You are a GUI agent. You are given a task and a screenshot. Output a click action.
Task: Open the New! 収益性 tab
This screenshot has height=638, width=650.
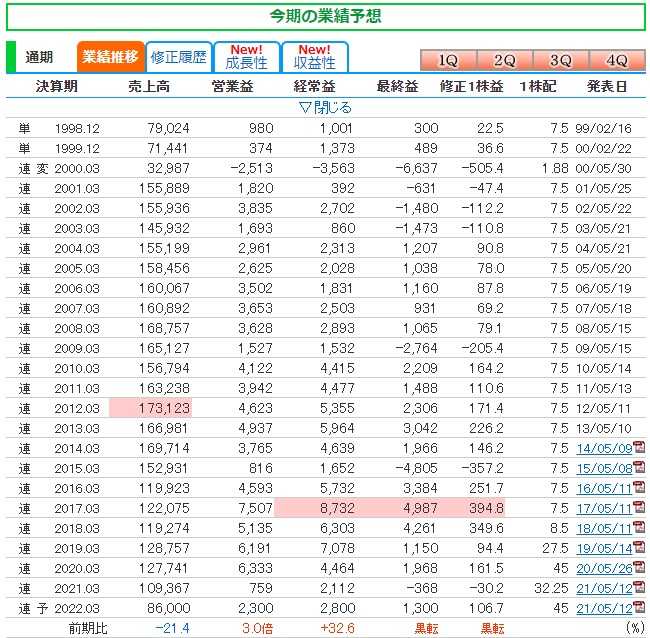(314, 57)
